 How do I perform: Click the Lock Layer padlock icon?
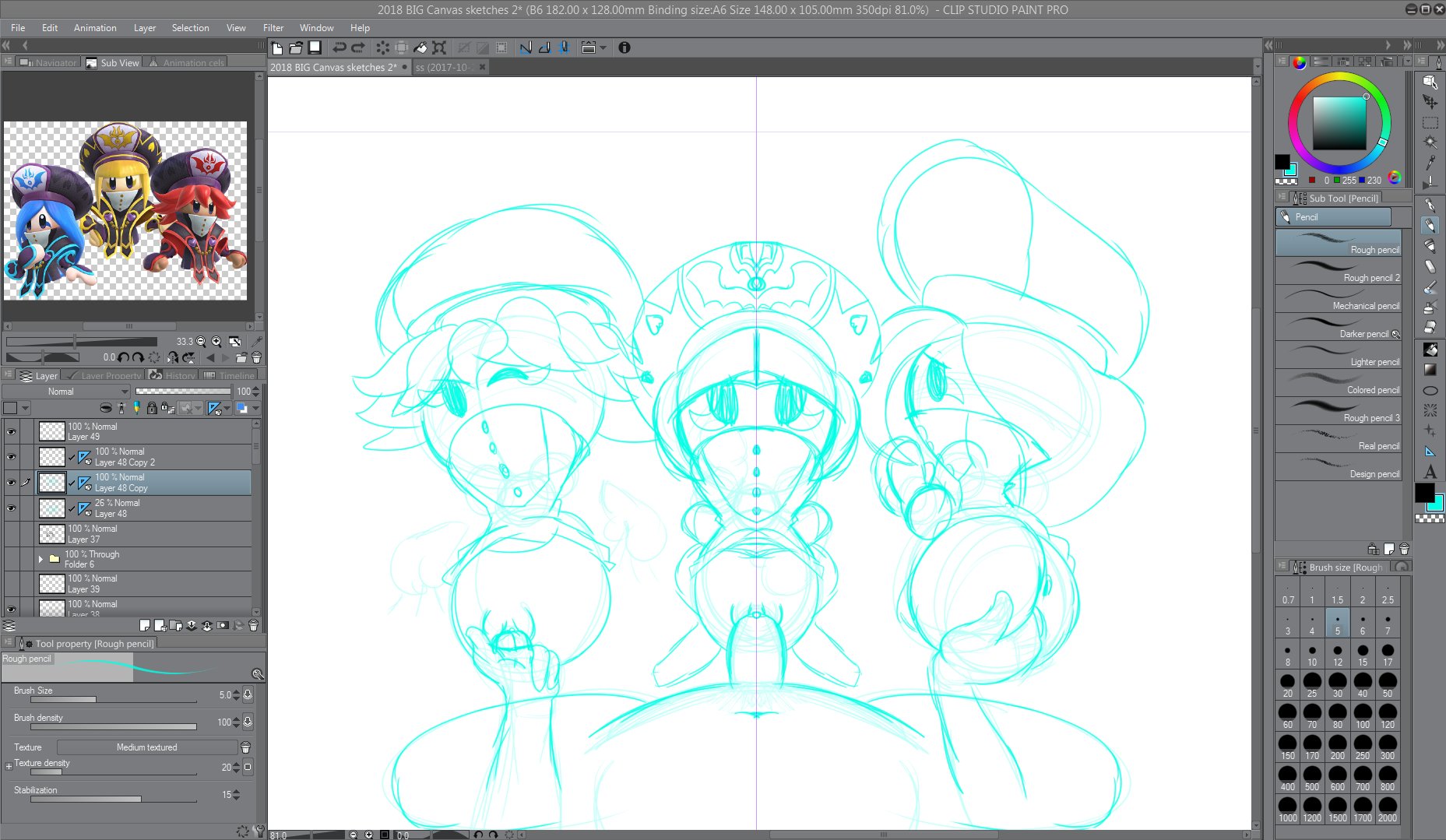point(152,408)
